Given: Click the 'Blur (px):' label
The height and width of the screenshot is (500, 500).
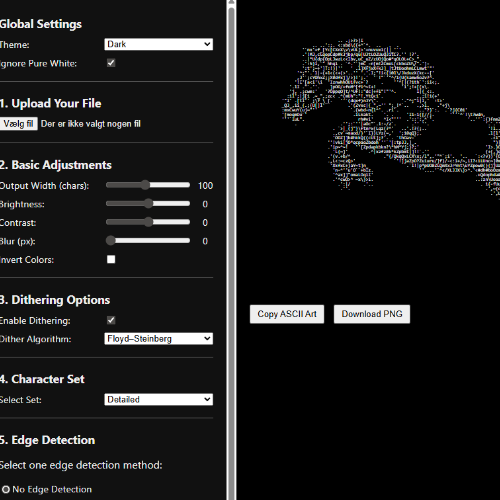Looking at the screenshot, I should click(17, 242).
